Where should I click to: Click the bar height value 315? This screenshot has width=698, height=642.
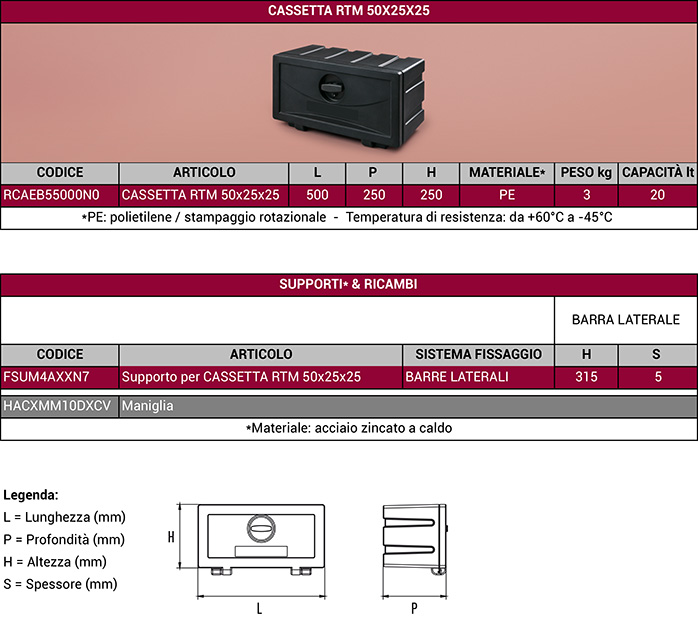586,377
